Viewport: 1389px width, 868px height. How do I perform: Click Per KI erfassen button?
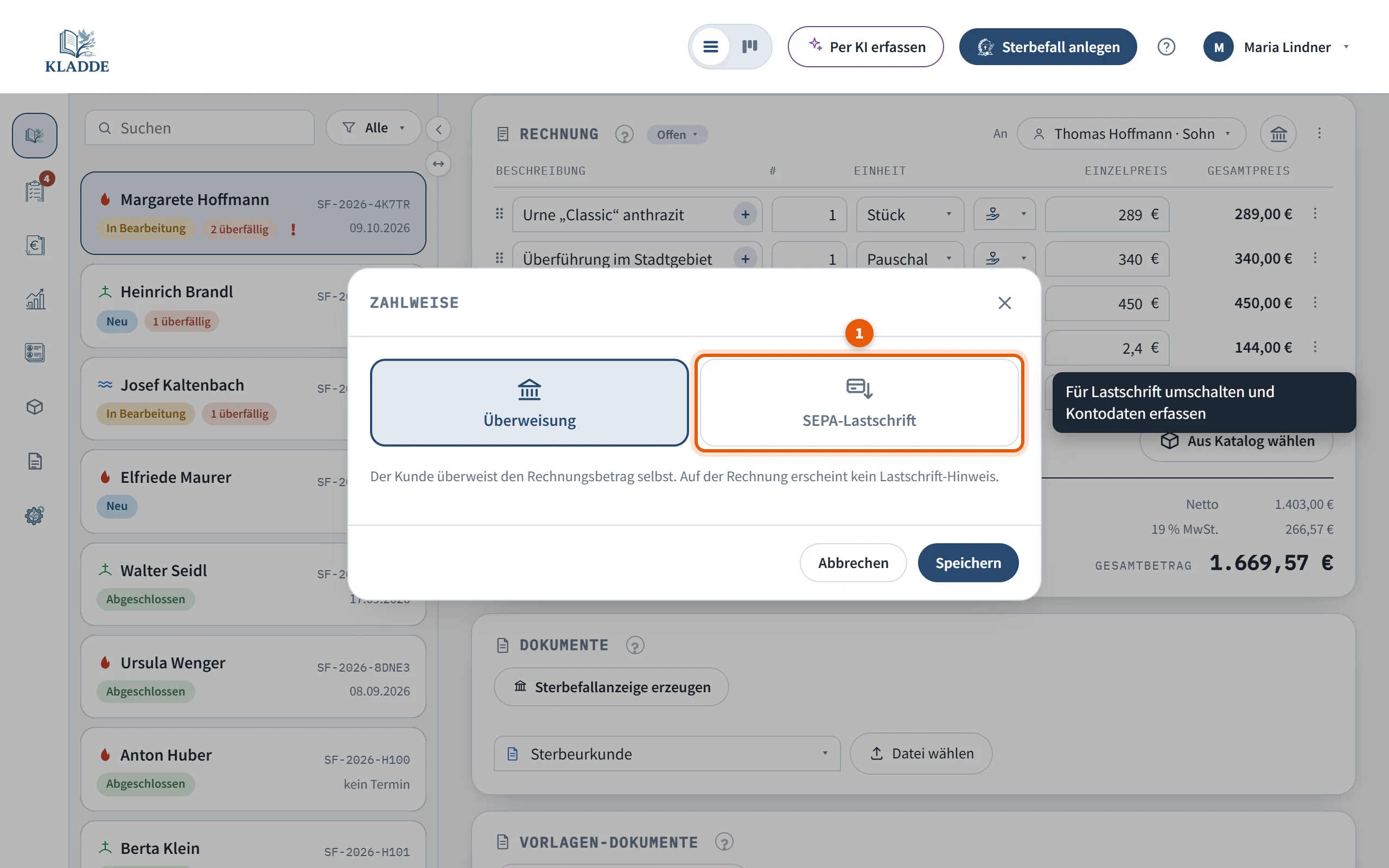coord(865,47)
